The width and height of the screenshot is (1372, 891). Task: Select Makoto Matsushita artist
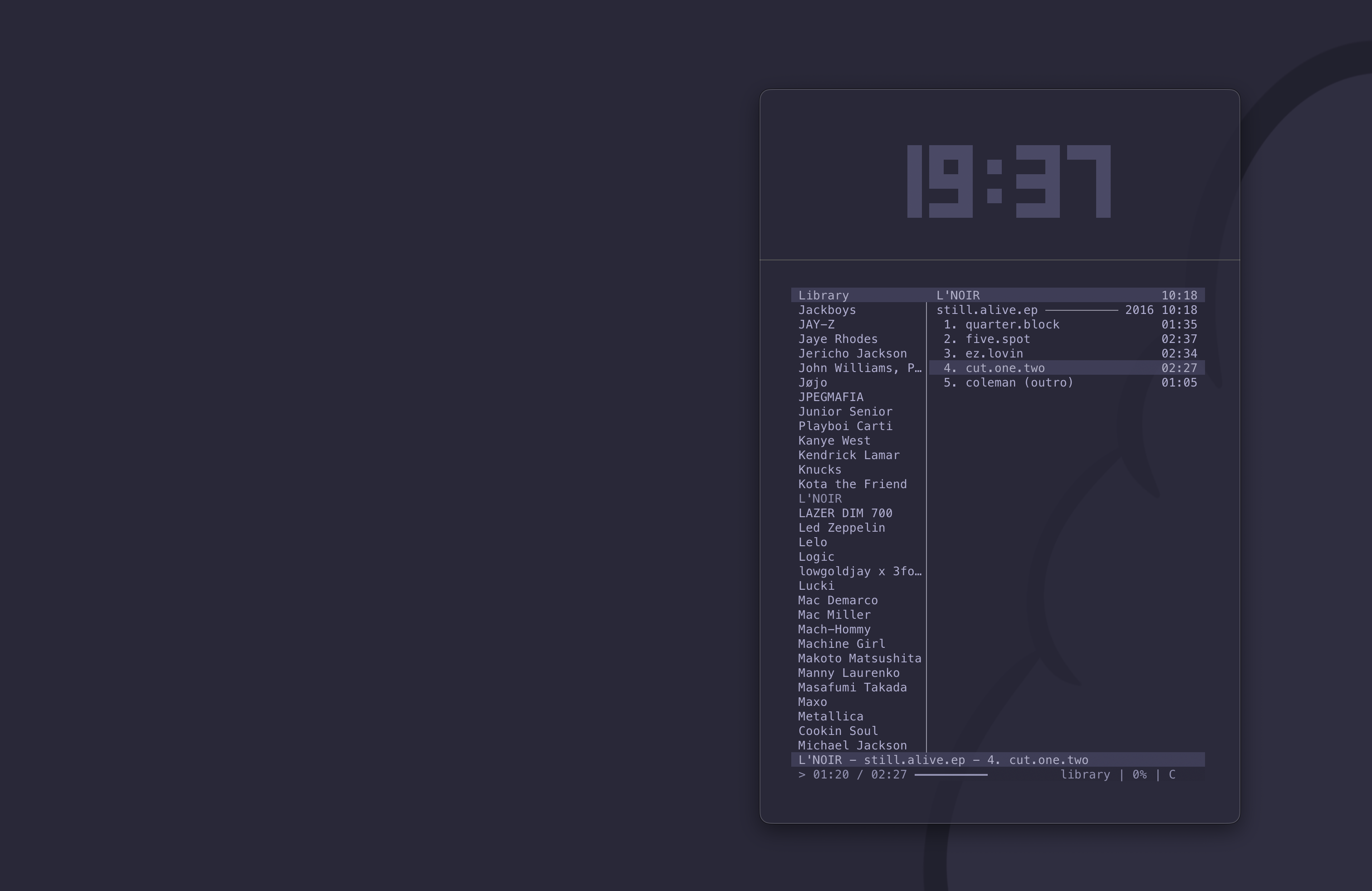point(859,658)
